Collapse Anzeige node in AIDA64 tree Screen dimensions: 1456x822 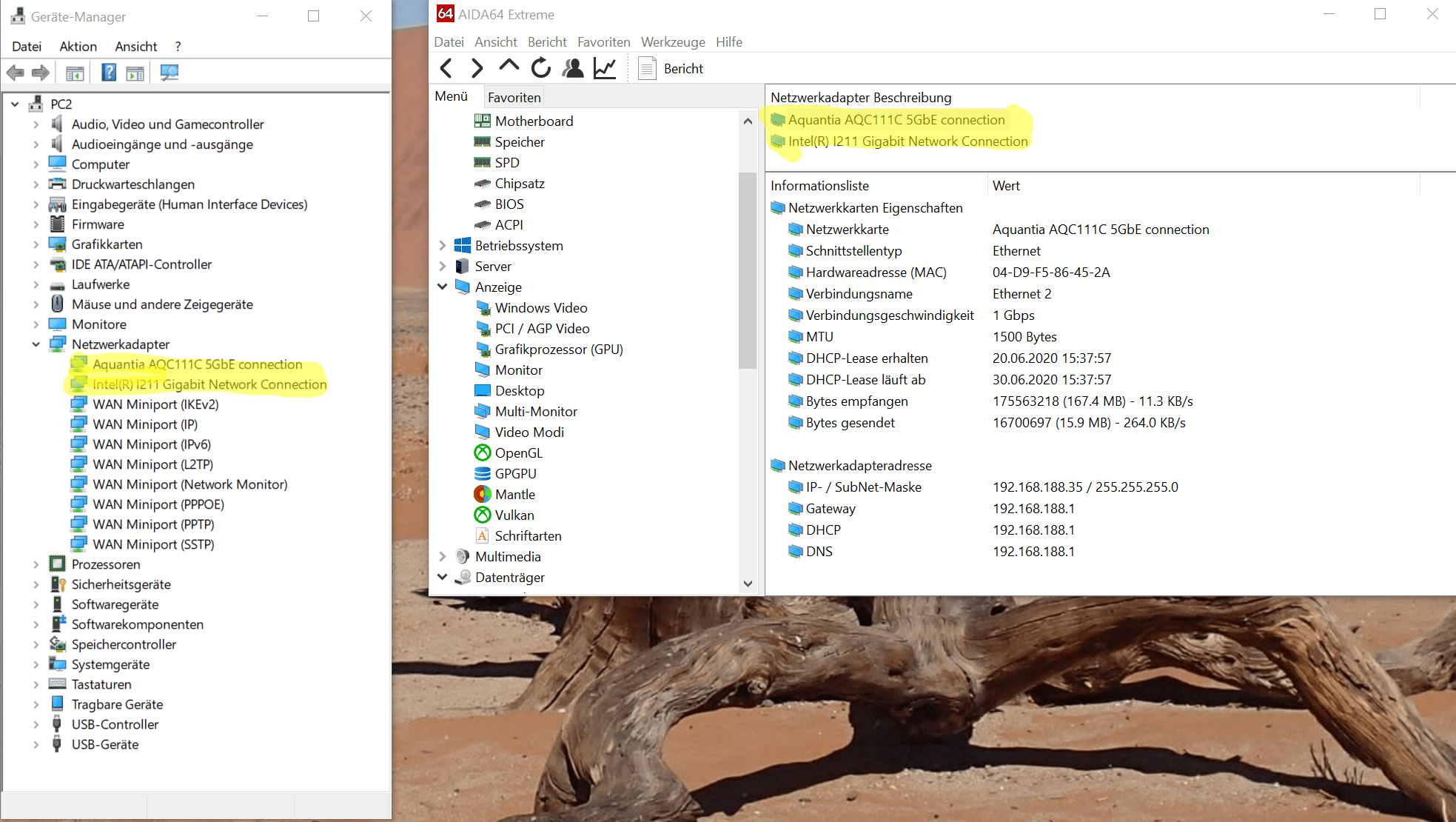point(443,287)
